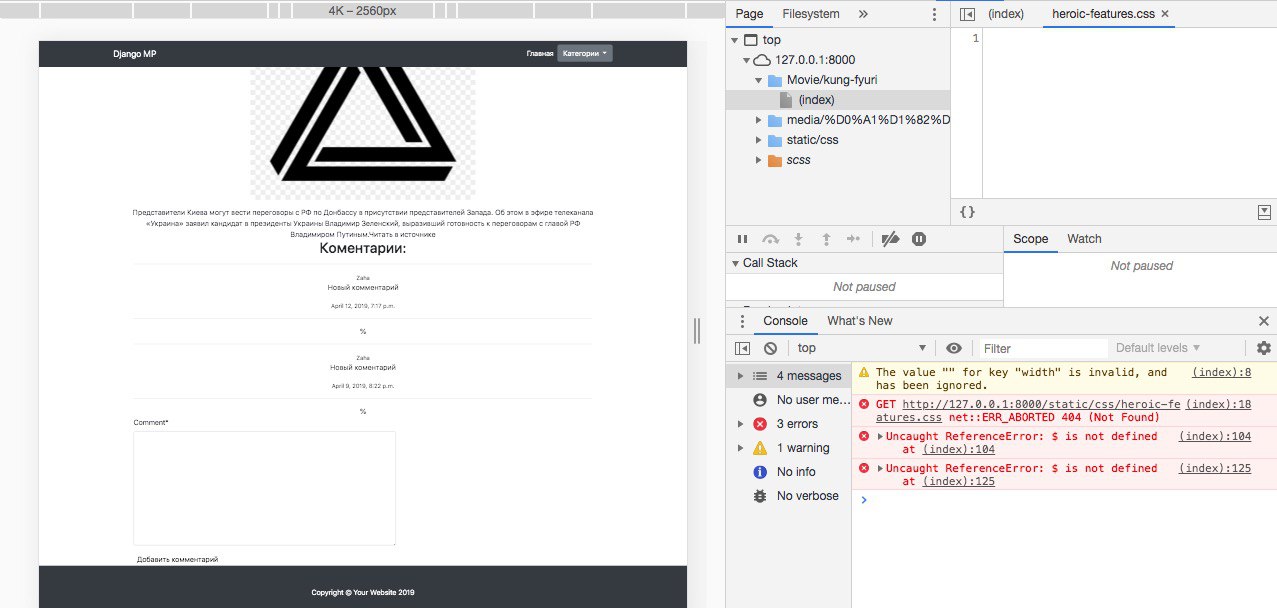Select the Page tab in navigator
Screen dimensions: 1277x608
[749, 14]
